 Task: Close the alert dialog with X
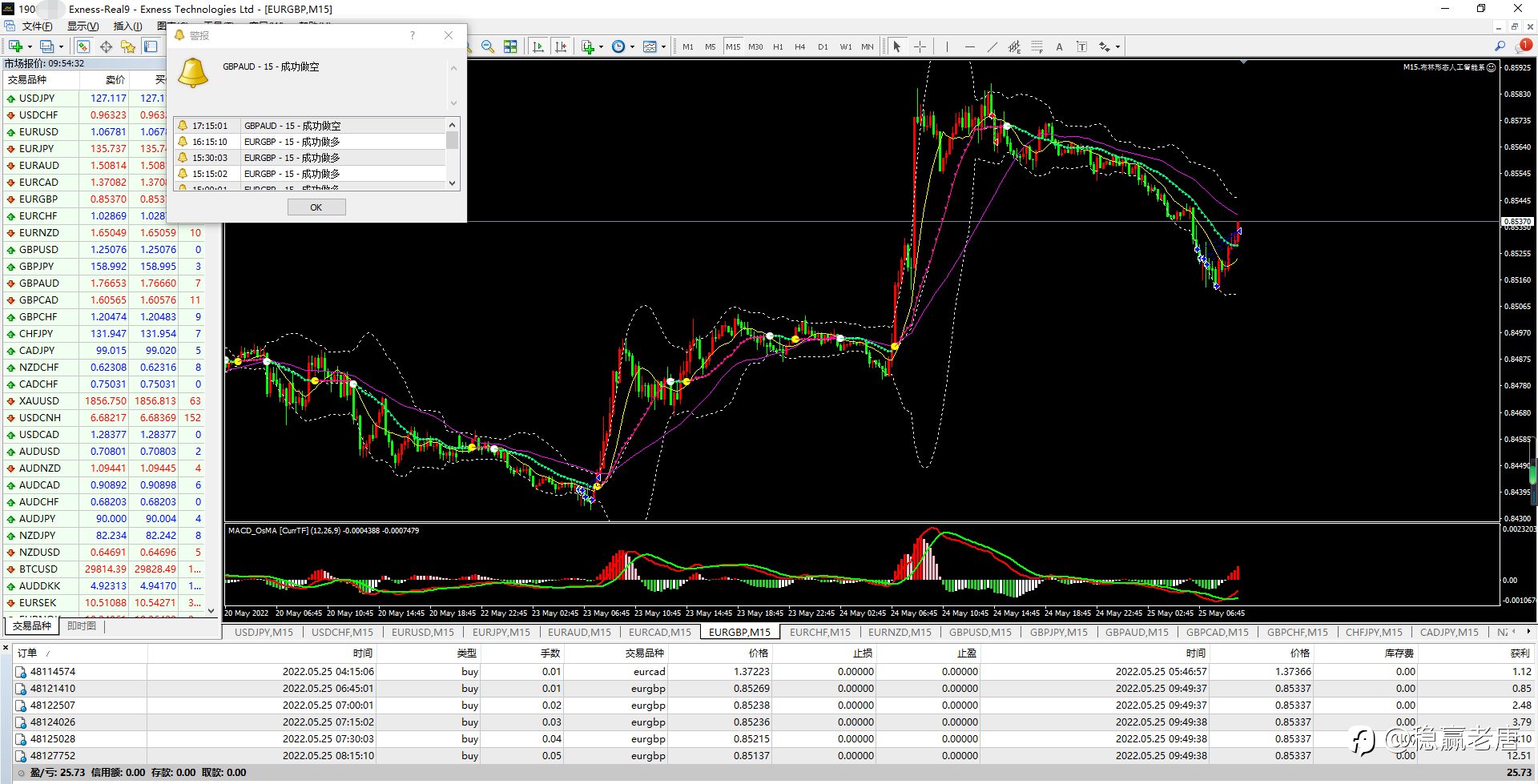tap(449, 35)
